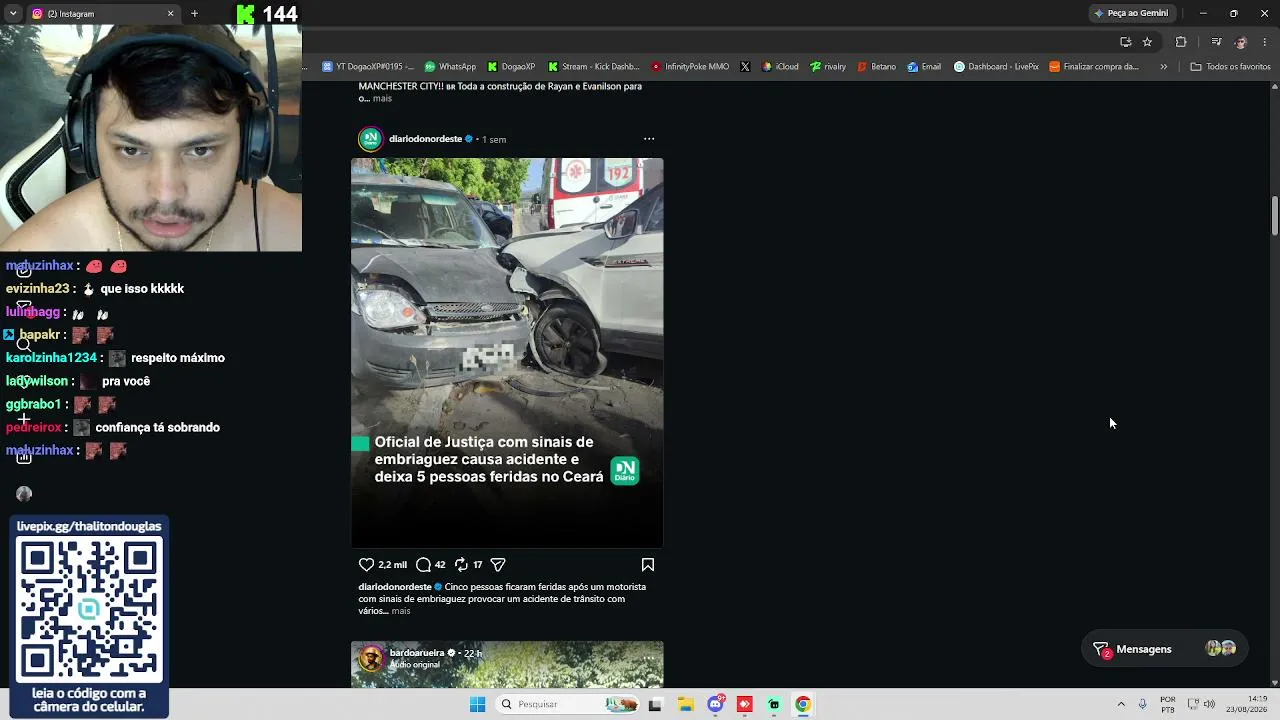Bookmark this page with the star icon
The width and height of the screenshot is (1280, 720).
(x=1147, y=42)
